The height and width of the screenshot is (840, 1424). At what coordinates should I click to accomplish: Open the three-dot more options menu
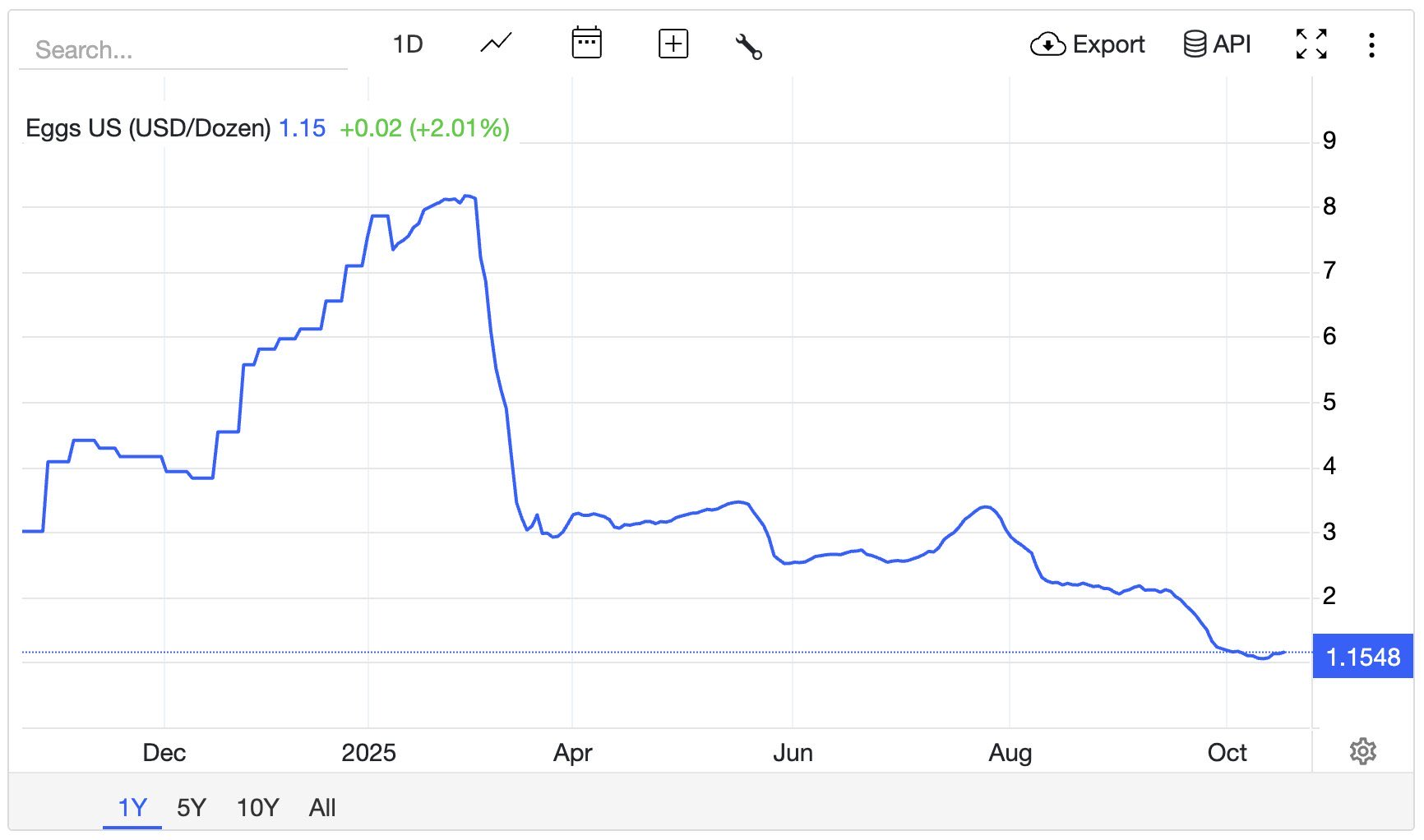point(1371,44)
